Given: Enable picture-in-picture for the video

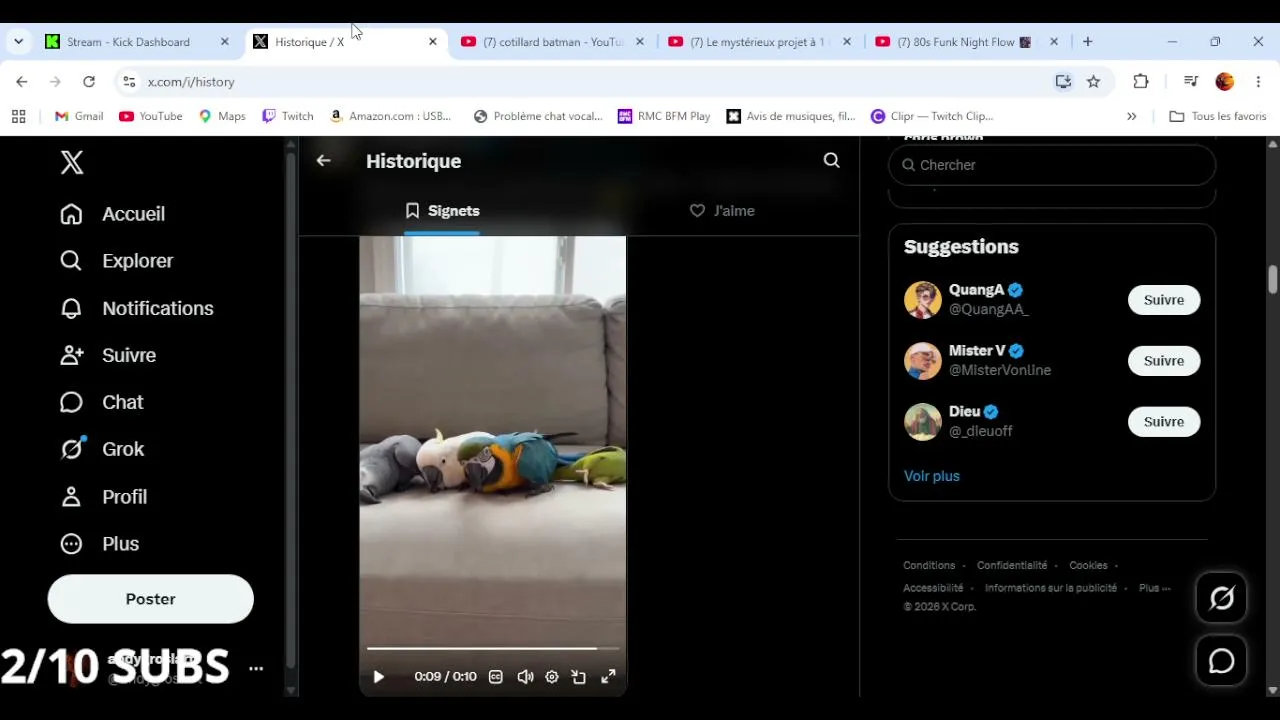Looking at the screenshot, I should click(x=578, y=677).
